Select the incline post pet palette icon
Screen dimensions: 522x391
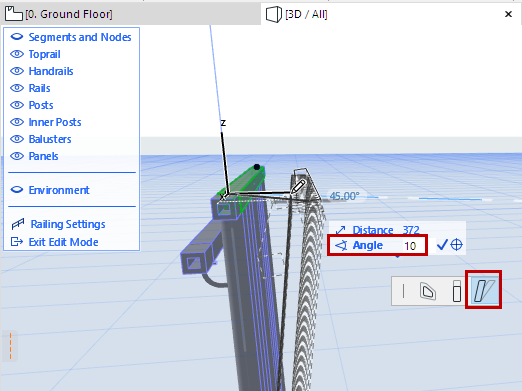point(484,291)
